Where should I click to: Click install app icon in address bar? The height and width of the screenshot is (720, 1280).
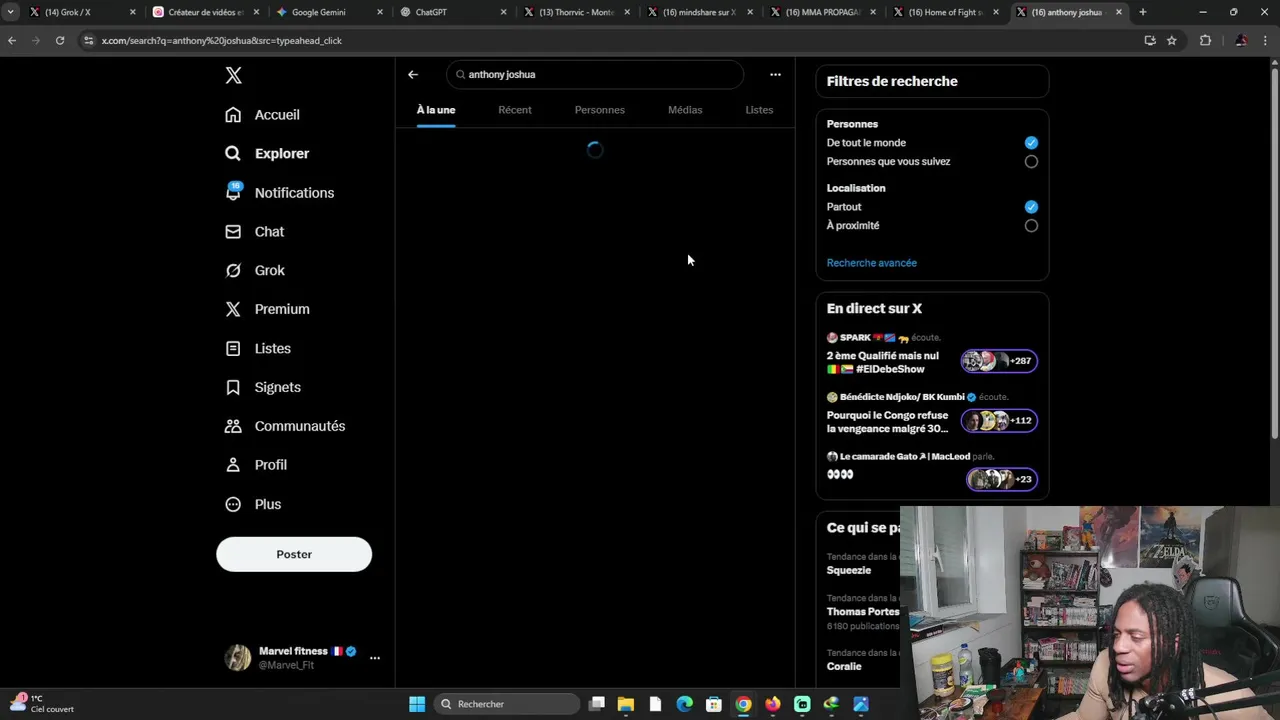coord(1150,40)
